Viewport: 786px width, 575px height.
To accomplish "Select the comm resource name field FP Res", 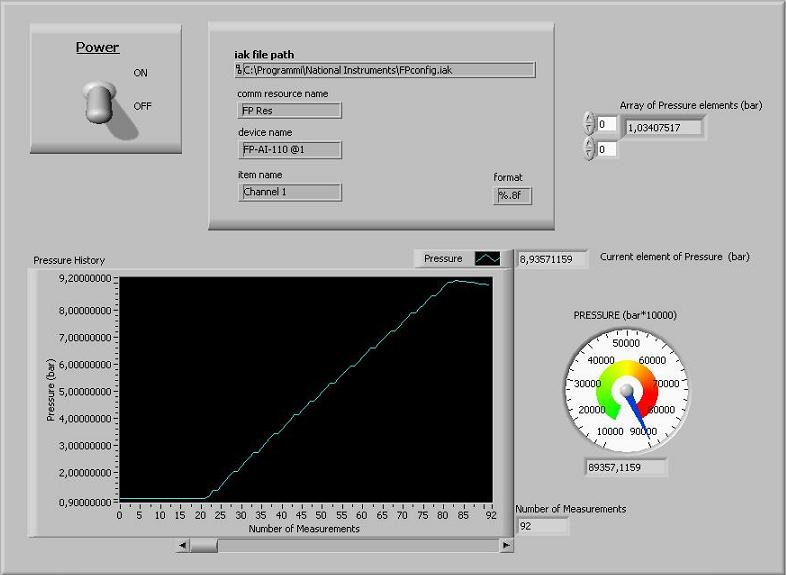I will click(x=290, y=110).
